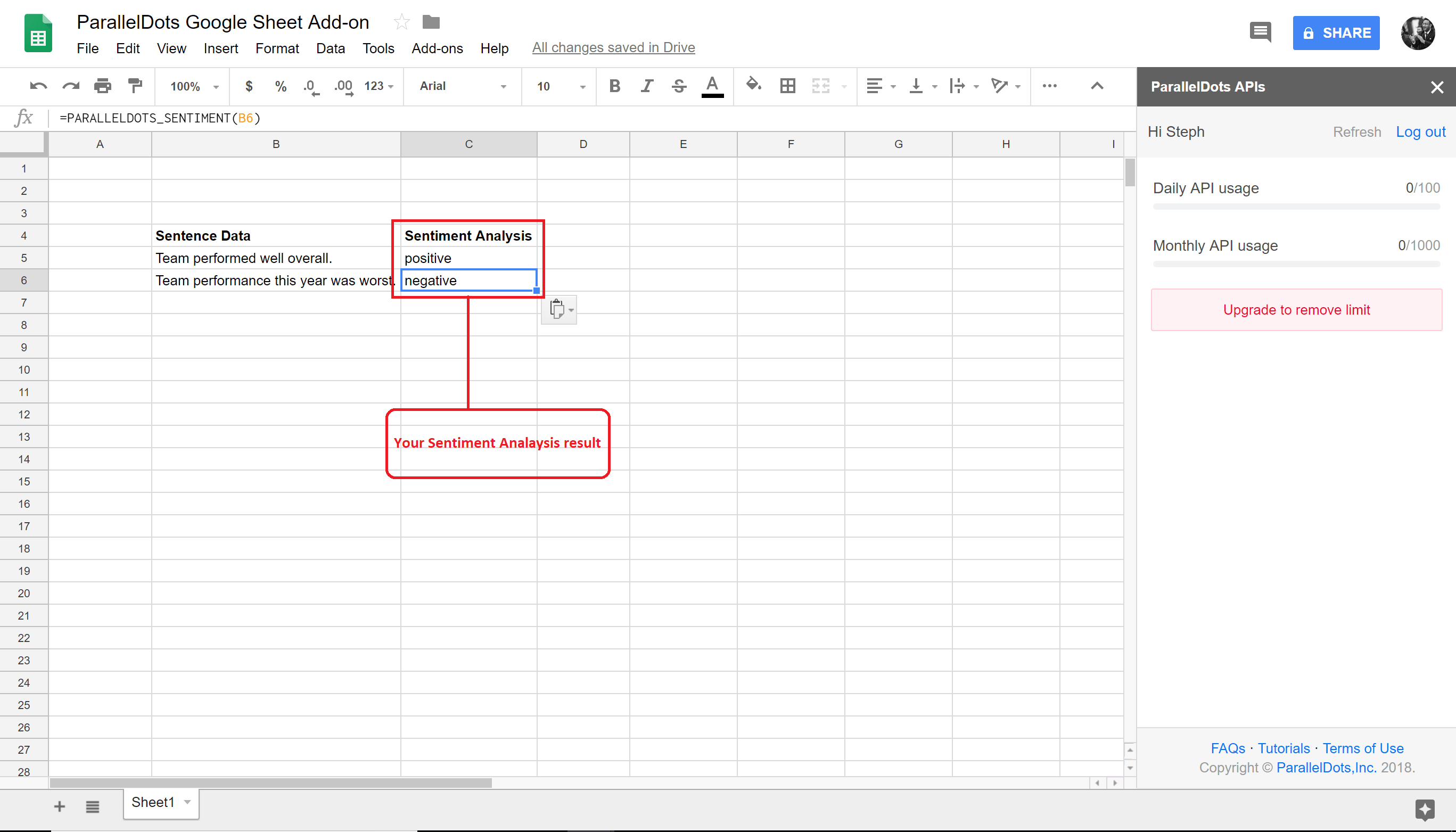Open the Tools menu
The image size is (1456, 832).
pyautogui.click(x=378, y=48)
